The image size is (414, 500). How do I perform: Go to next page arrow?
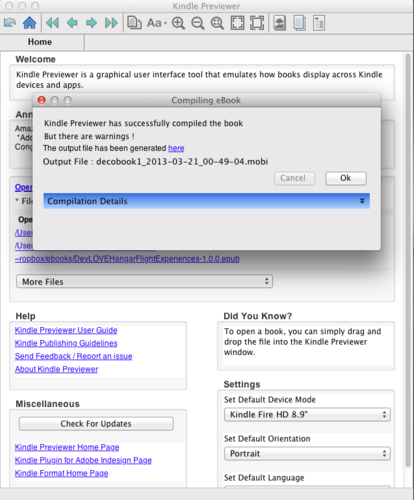91,23
